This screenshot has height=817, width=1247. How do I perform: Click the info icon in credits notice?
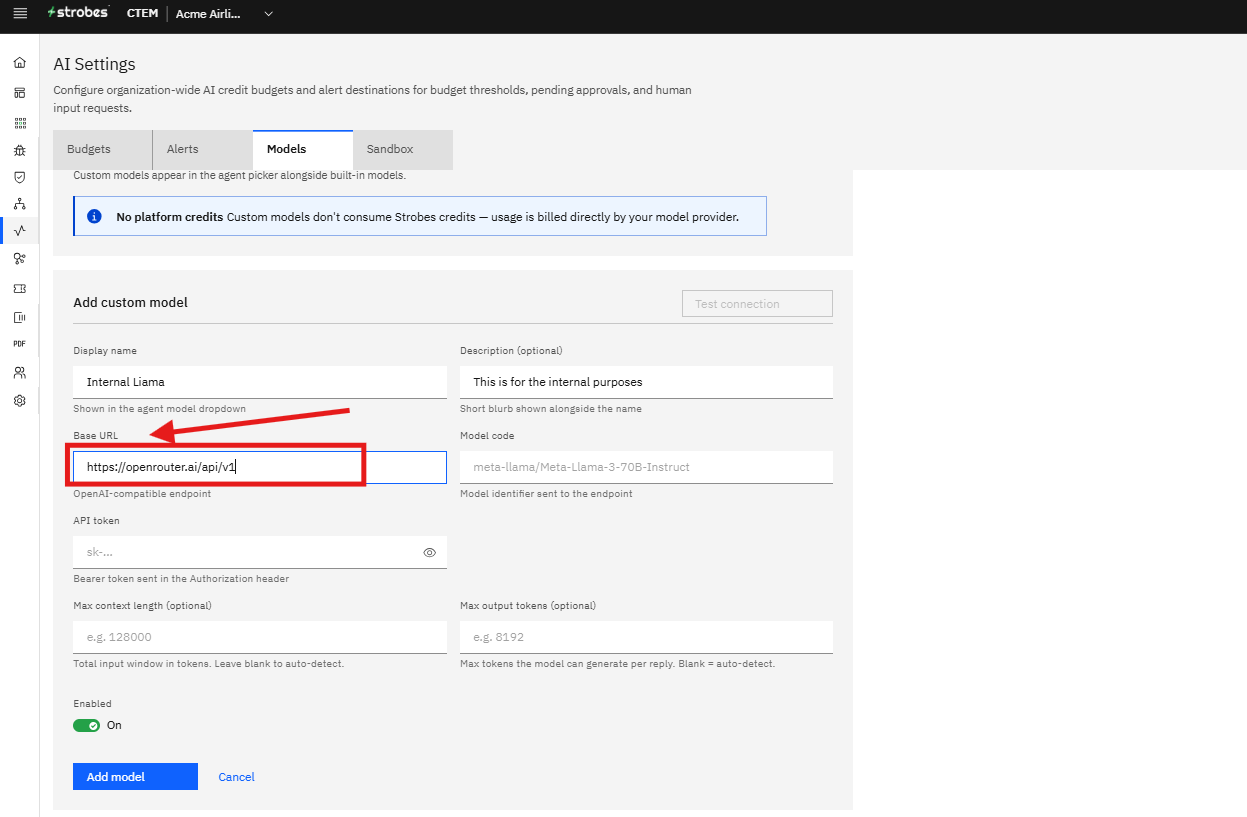coord(95,216)
